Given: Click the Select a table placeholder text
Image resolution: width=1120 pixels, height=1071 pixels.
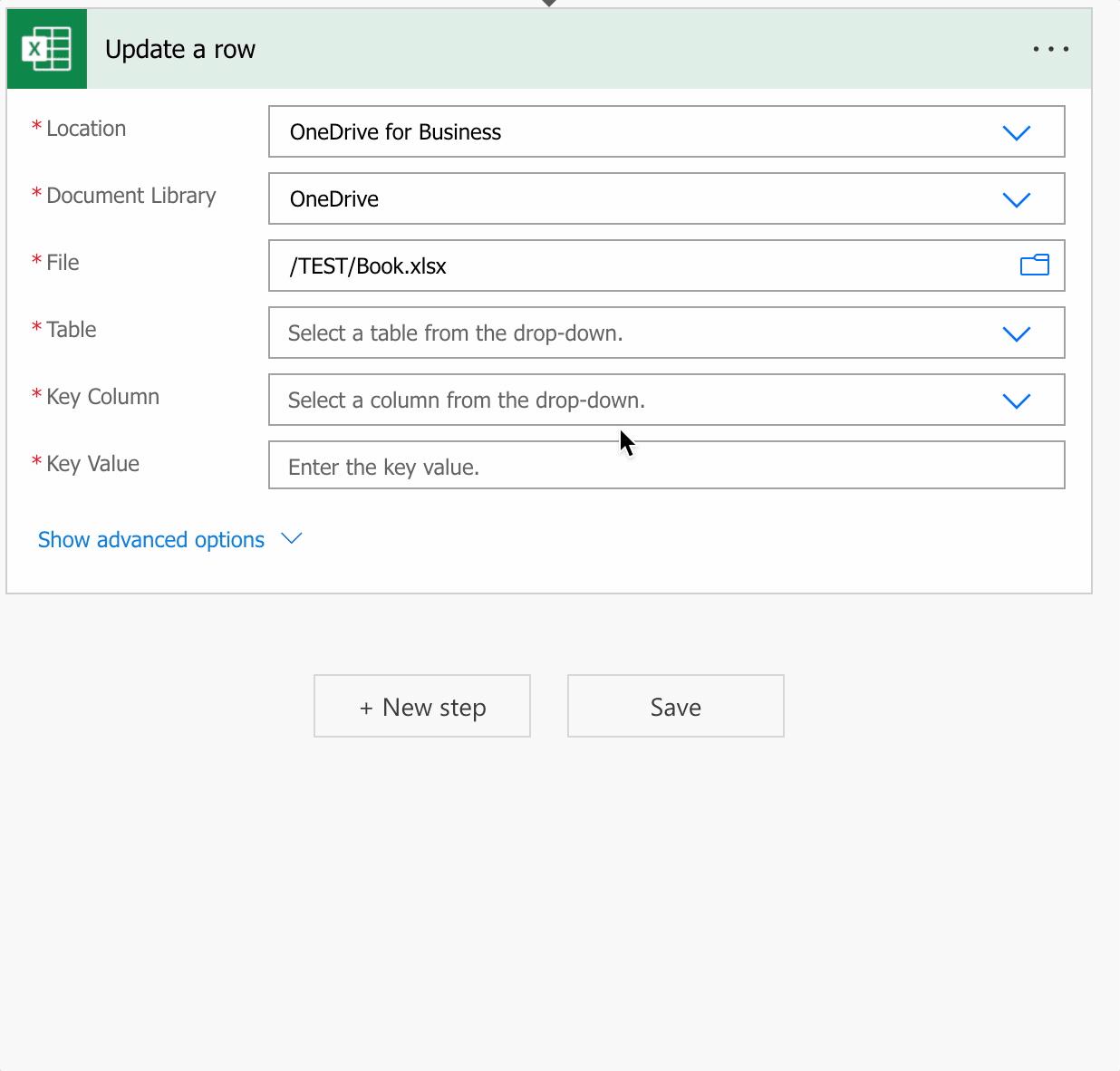Looking at the screenshot, I should tap(455, 333).
